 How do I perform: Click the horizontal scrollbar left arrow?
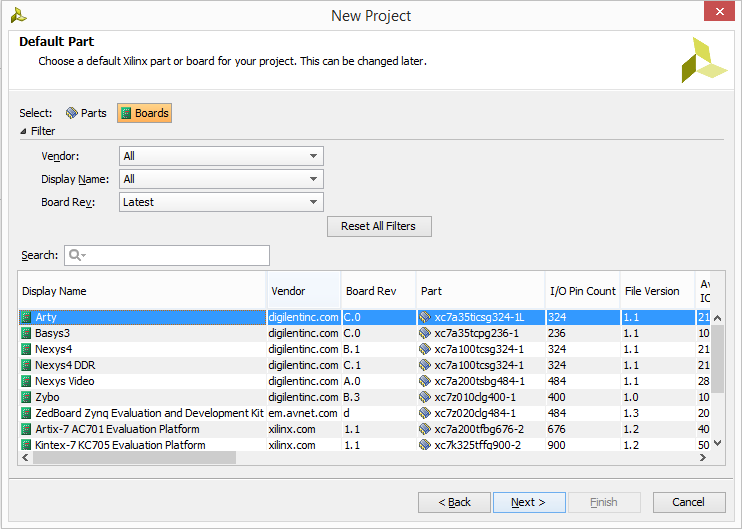click(x=25, y=458)
